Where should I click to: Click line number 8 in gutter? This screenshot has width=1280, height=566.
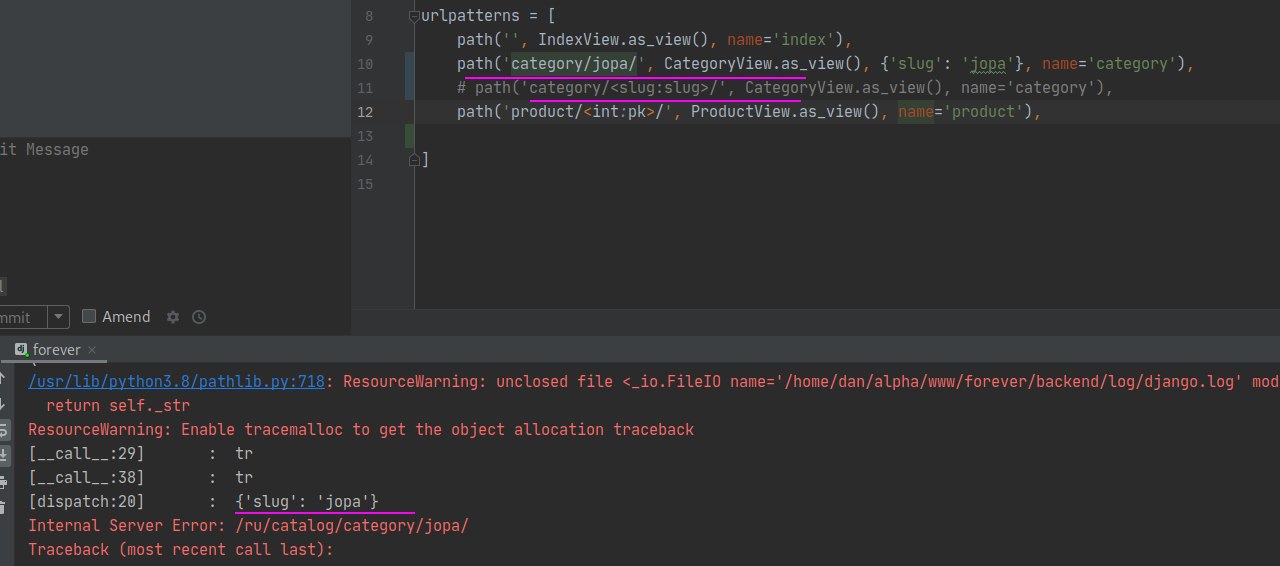pyautogui.click(x=369, y=16)
